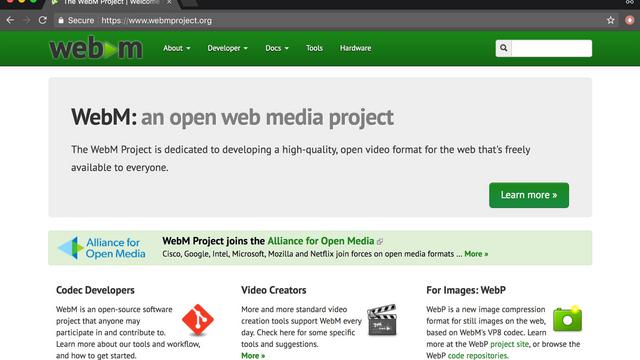
Task: Open the WebP code repositories link
Action: pos(478,356)
